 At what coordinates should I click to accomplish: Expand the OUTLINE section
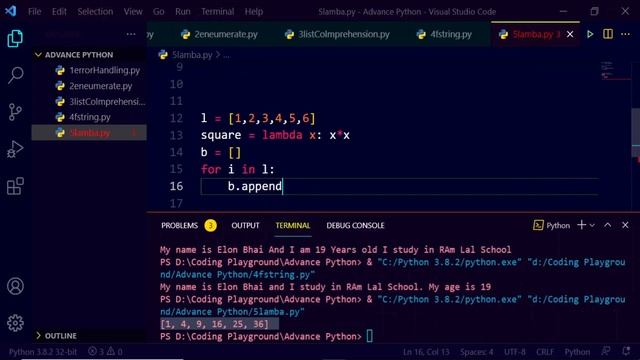89,336
